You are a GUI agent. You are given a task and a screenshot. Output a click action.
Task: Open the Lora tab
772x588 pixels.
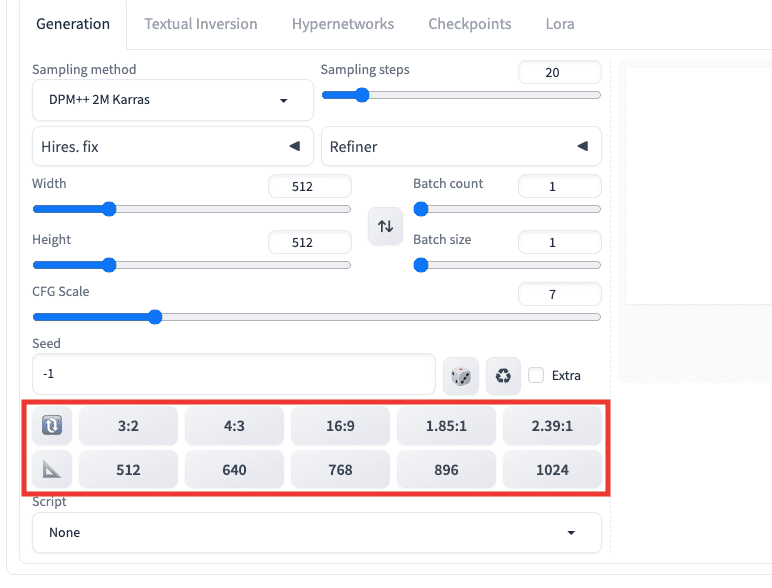[x=560, y=24]
